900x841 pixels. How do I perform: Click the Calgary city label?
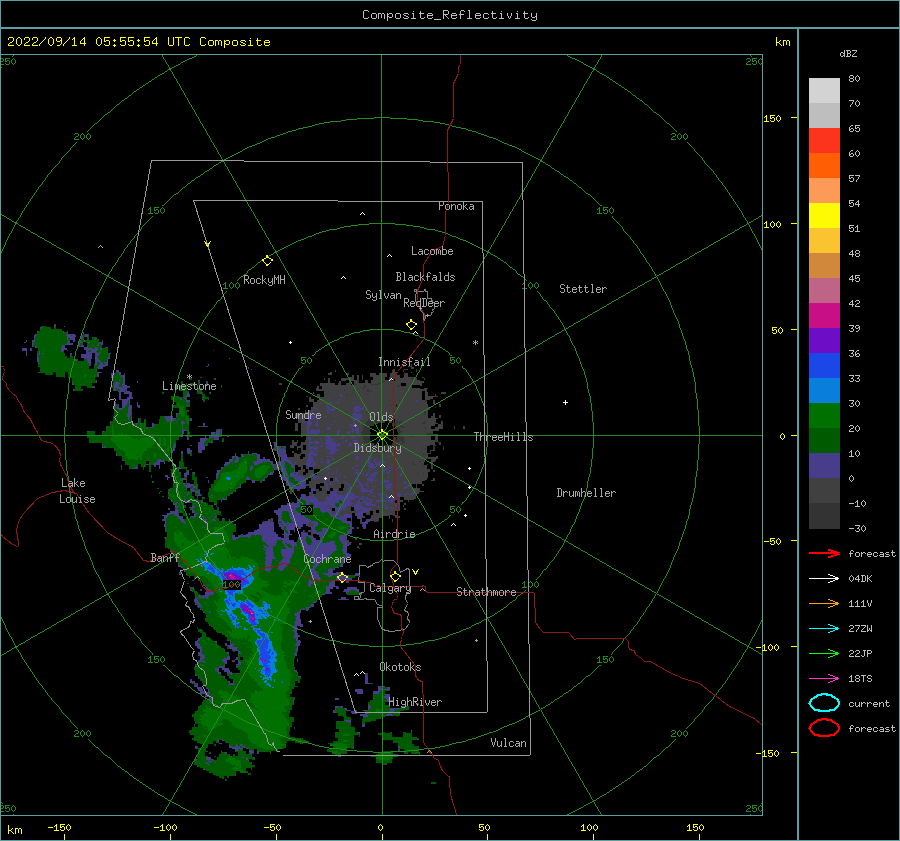(x=390, y=588)
